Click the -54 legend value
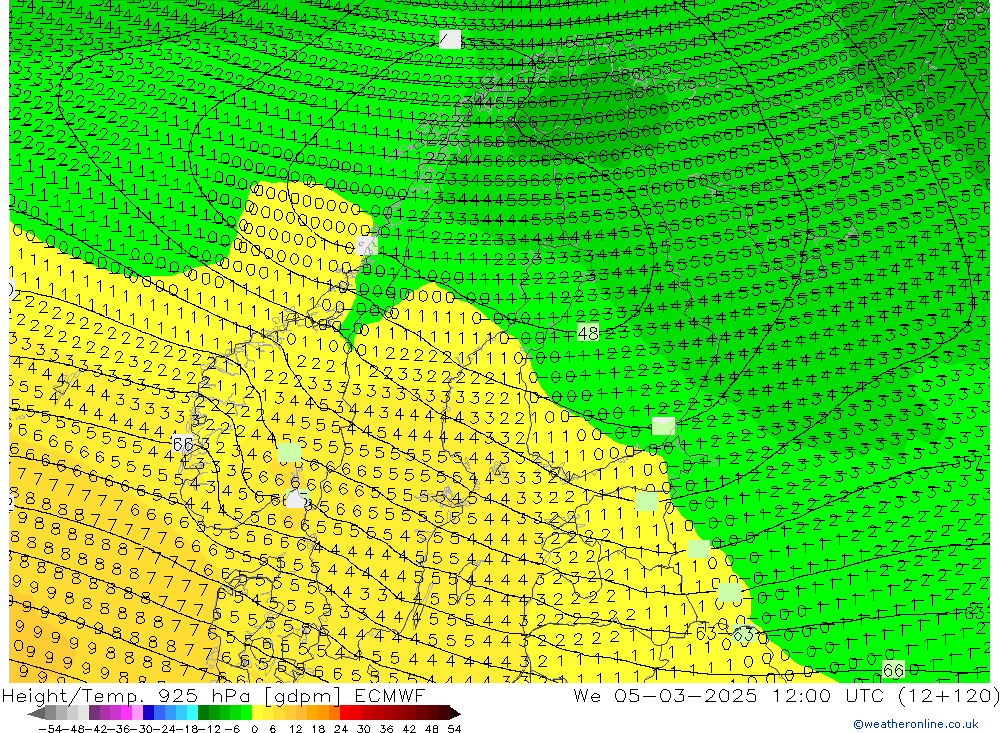Viewport: 1000px width, 733px height. [51, 729]
